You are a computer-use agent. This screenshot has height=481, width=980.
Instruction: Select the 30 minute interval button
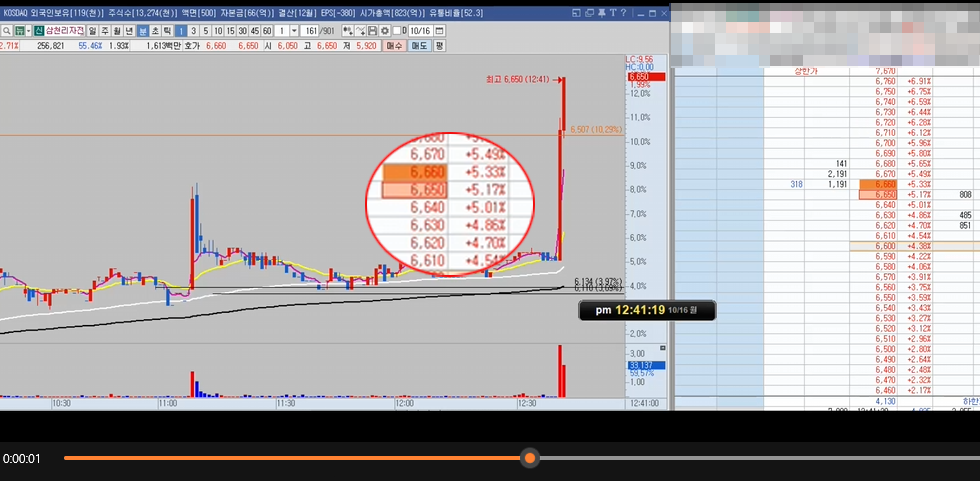(x=242, y=31)
